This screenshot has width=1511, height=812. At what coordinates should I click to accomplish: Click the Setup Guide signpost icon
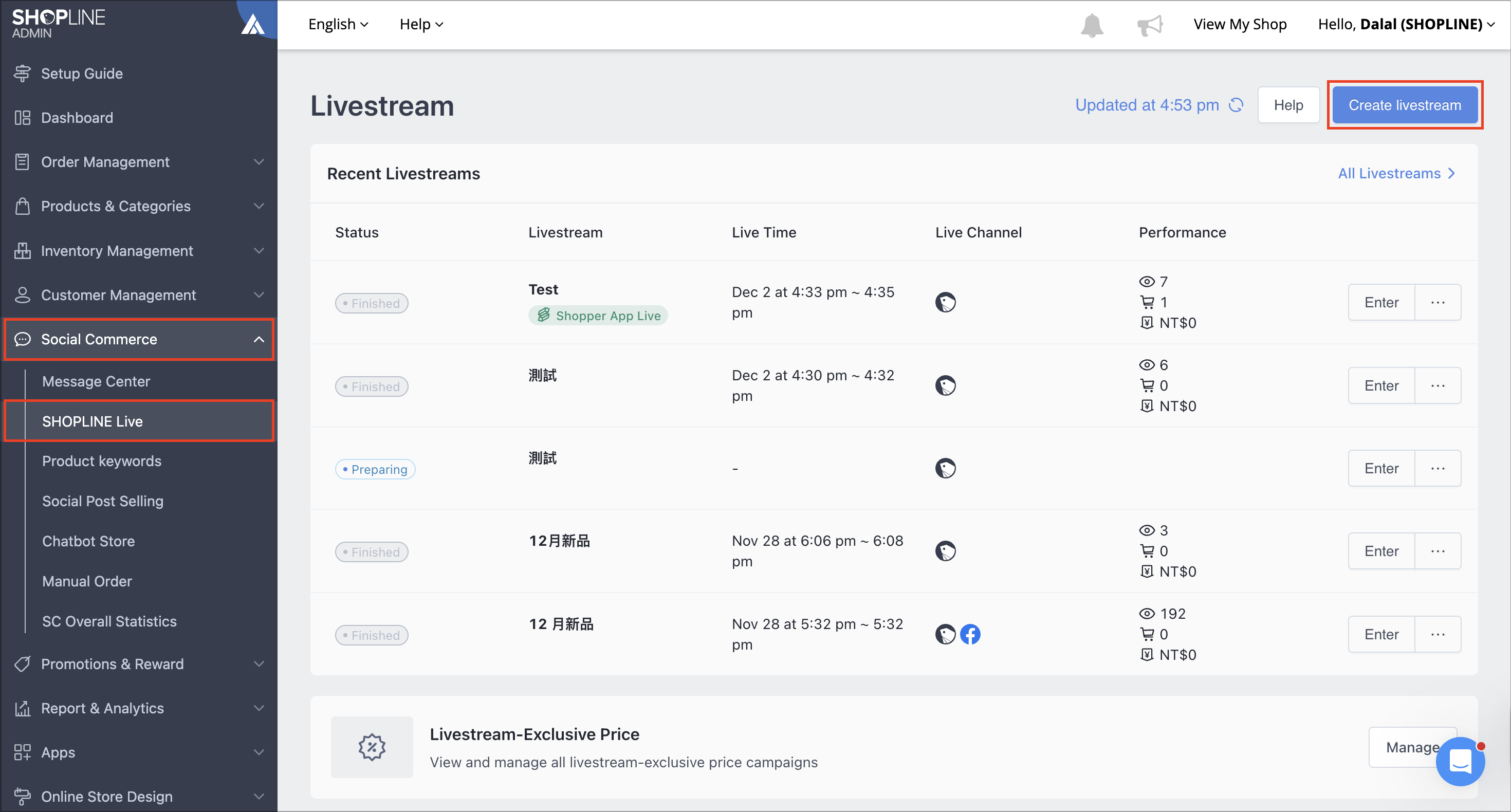pos(22,73)
